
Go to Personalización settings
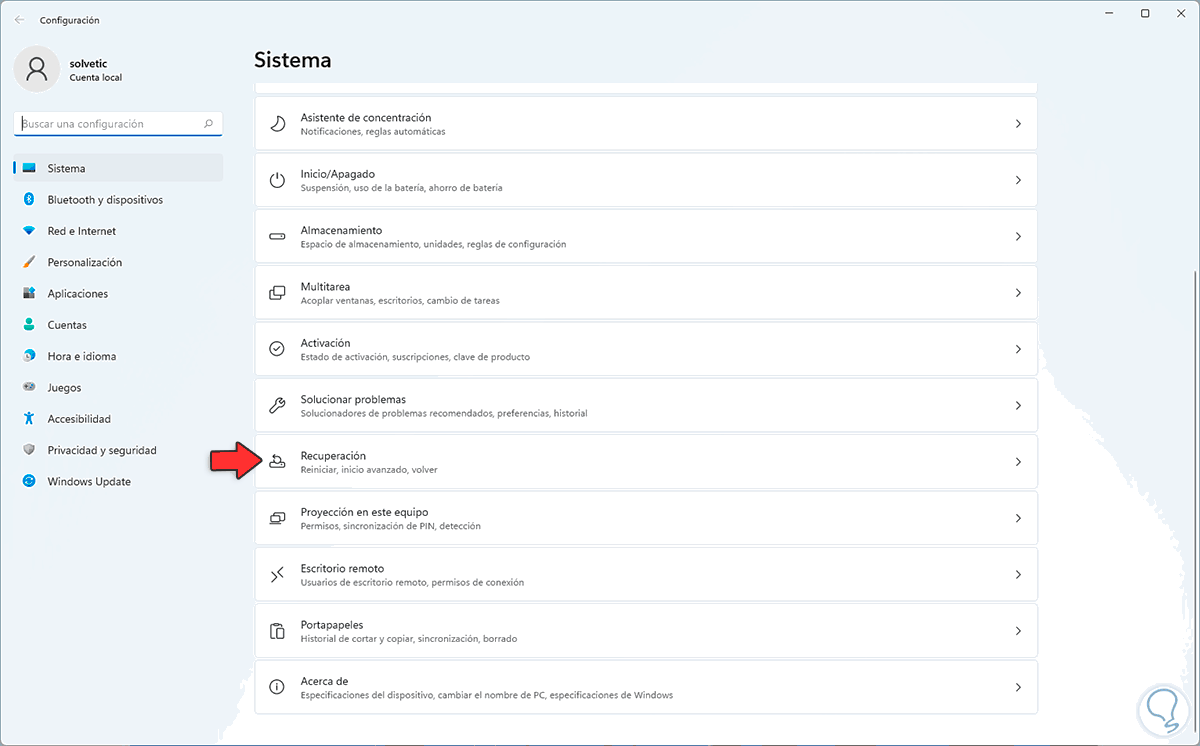click(x=85, y=262)
